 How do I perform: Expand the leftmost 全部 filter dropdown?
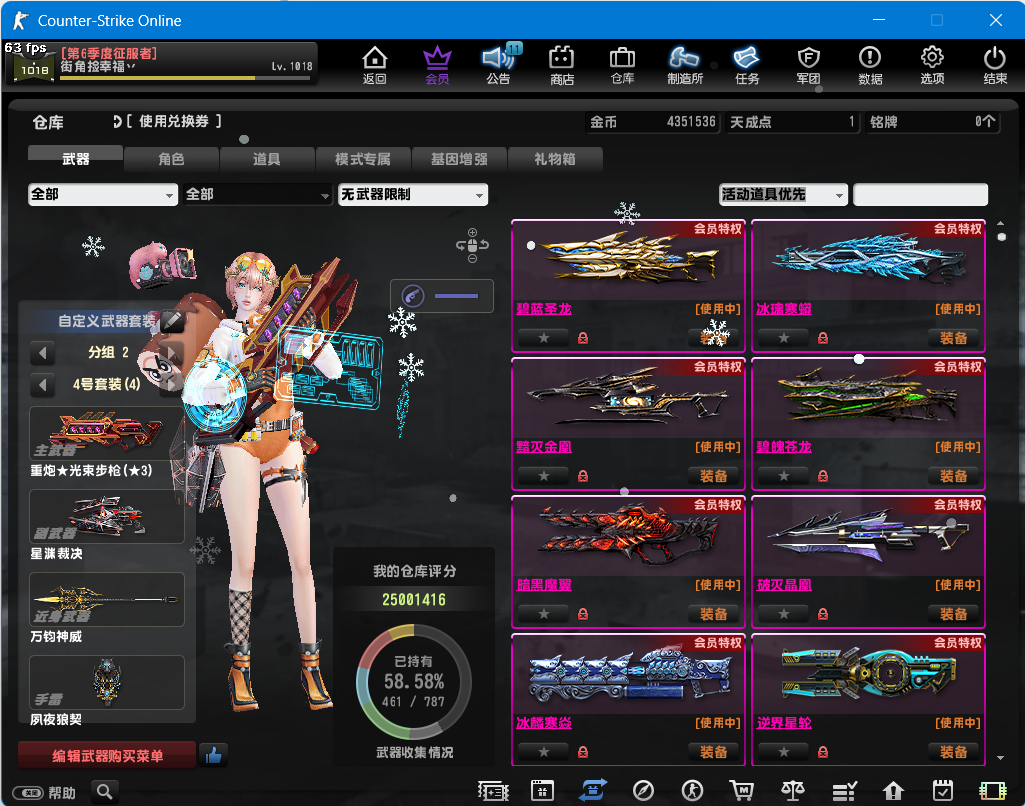pyautogui.click(x=102, y=195)
